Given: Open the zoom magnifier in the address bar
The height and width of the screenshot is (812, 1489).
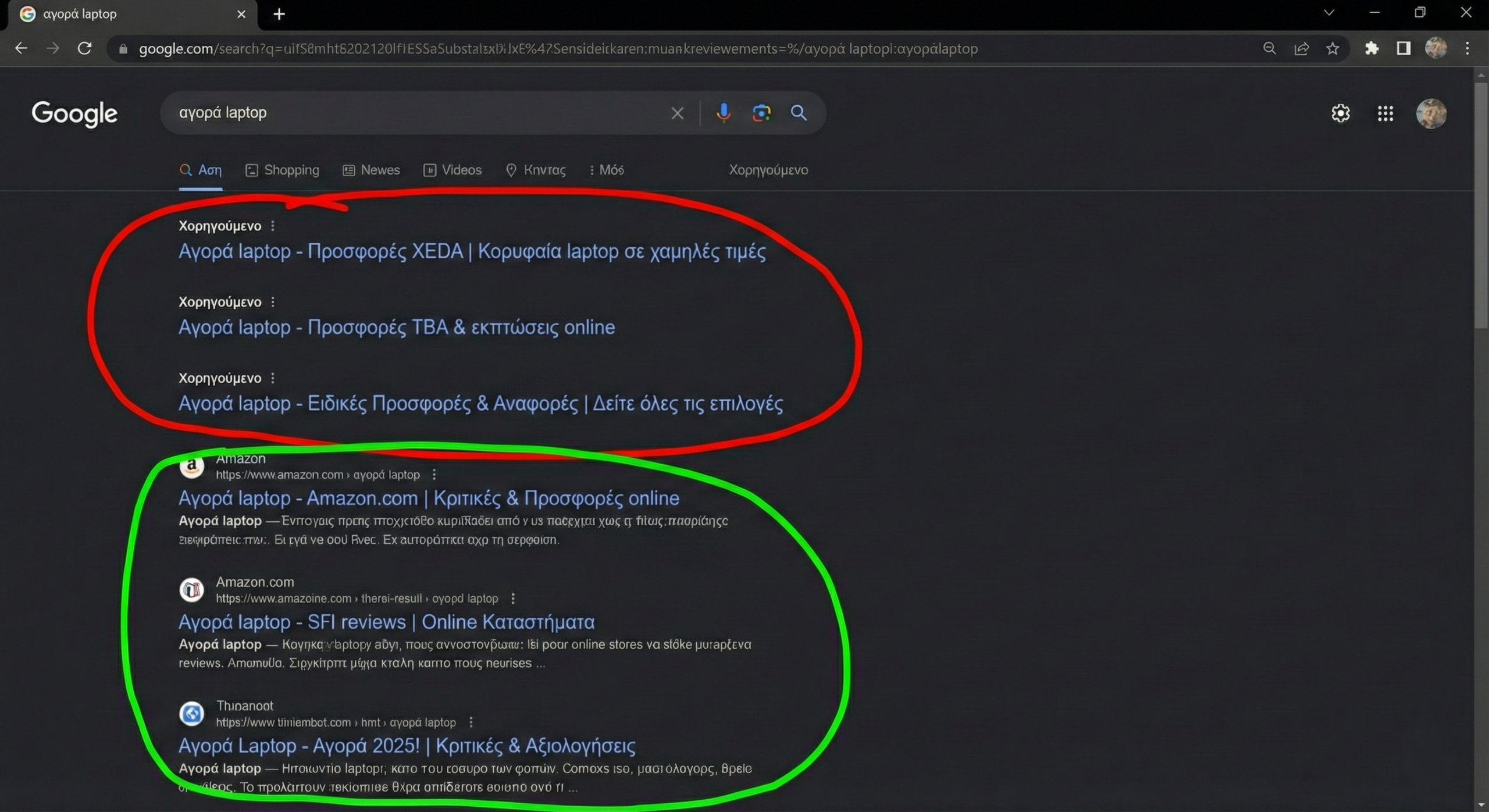Looking at the screenshot, I should [x=1270, y=48].
